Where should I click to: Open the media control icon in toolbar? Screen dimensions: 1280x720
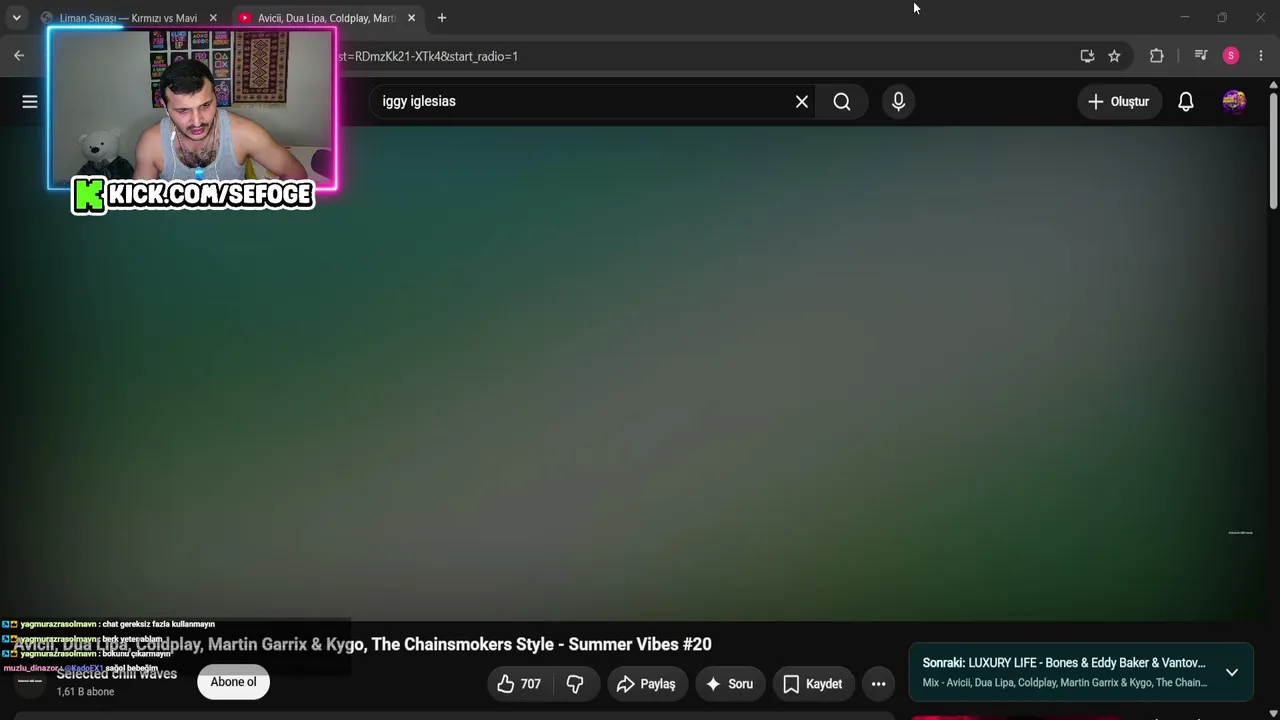[x=1201, y=56]
